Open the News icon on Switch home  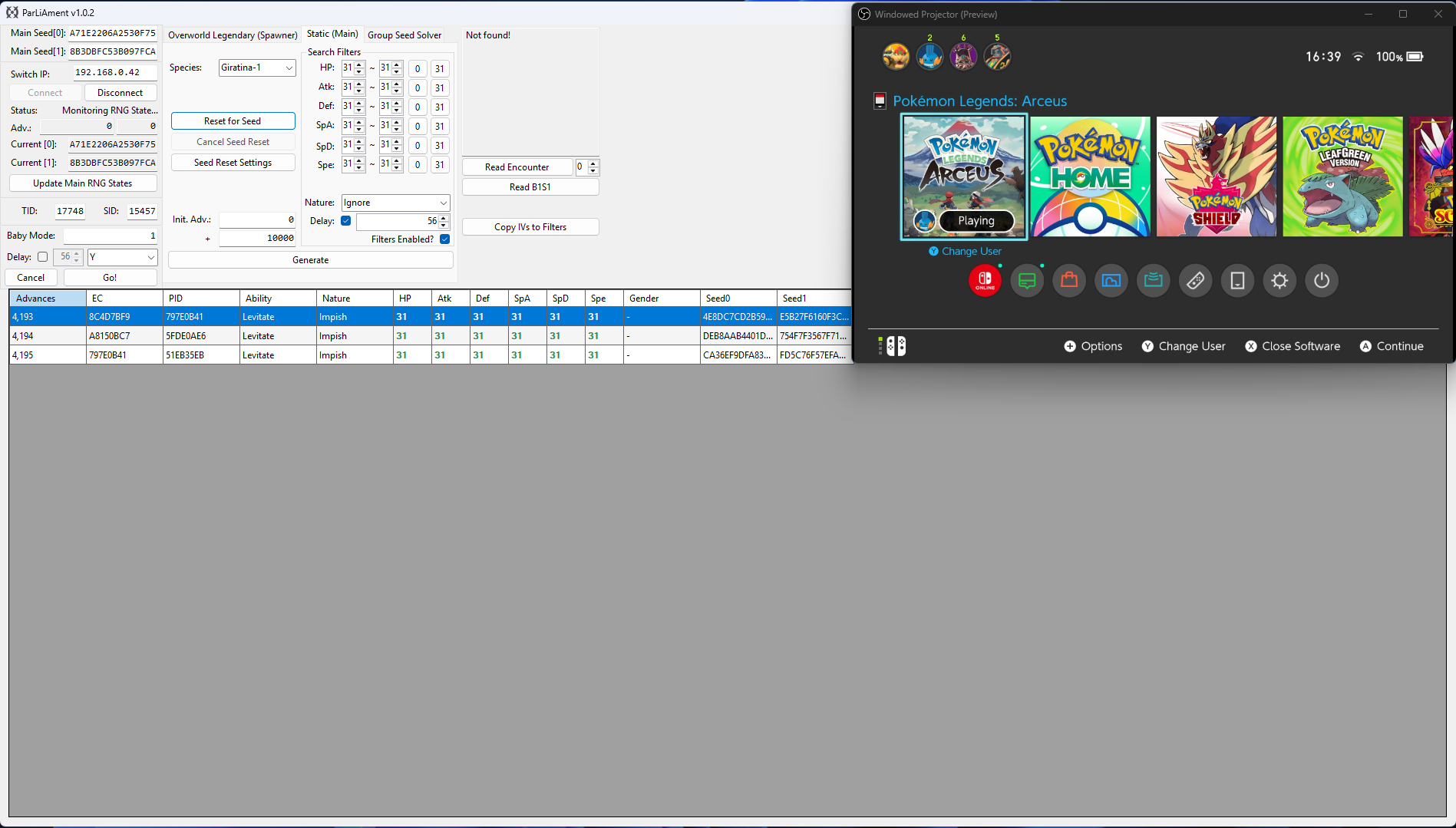point(1027,281)
